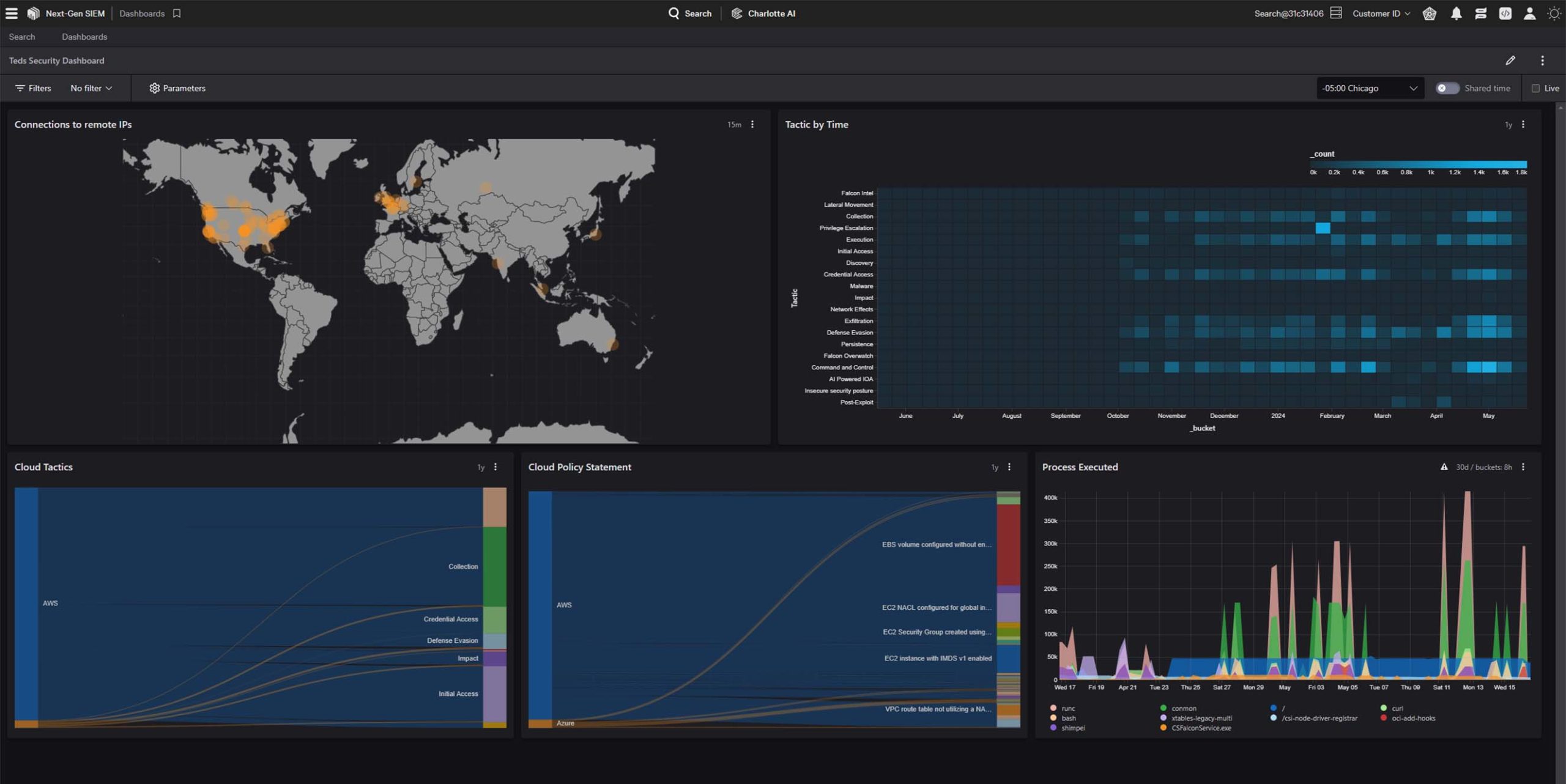The image size is (1566, 784).
Task: Click EC2 instance with IMDS v1 enabled label
Action: [938, 658]
